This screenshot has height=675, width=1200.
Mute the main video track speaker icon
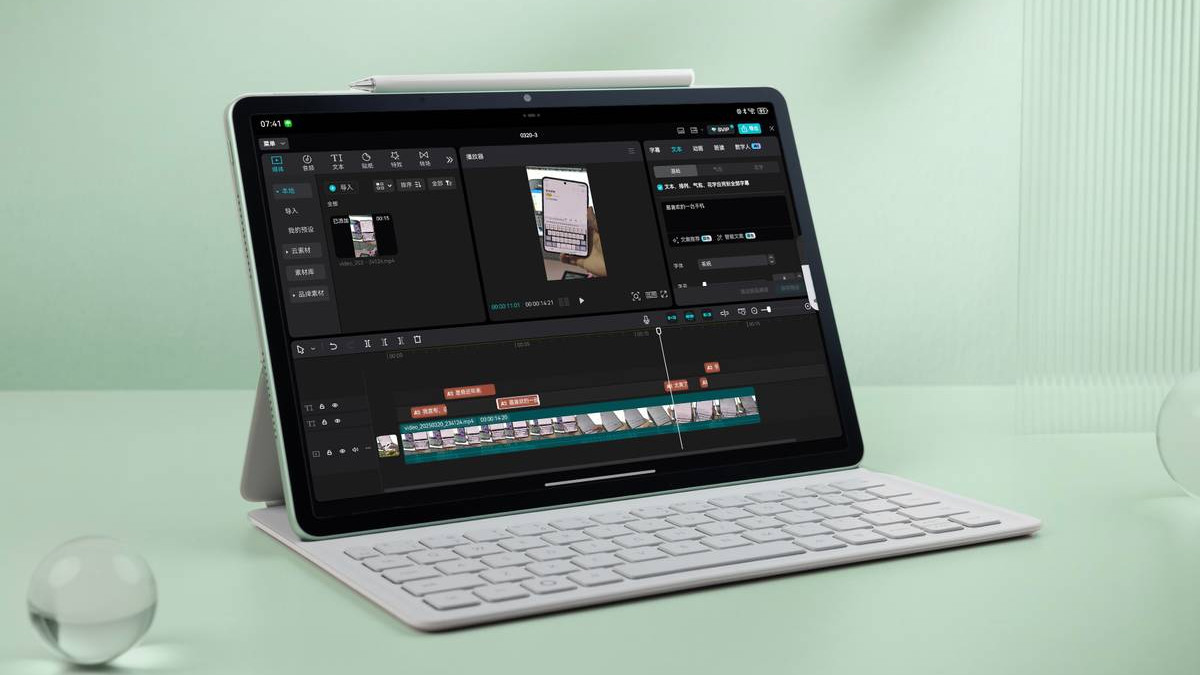tap(355, 450)
